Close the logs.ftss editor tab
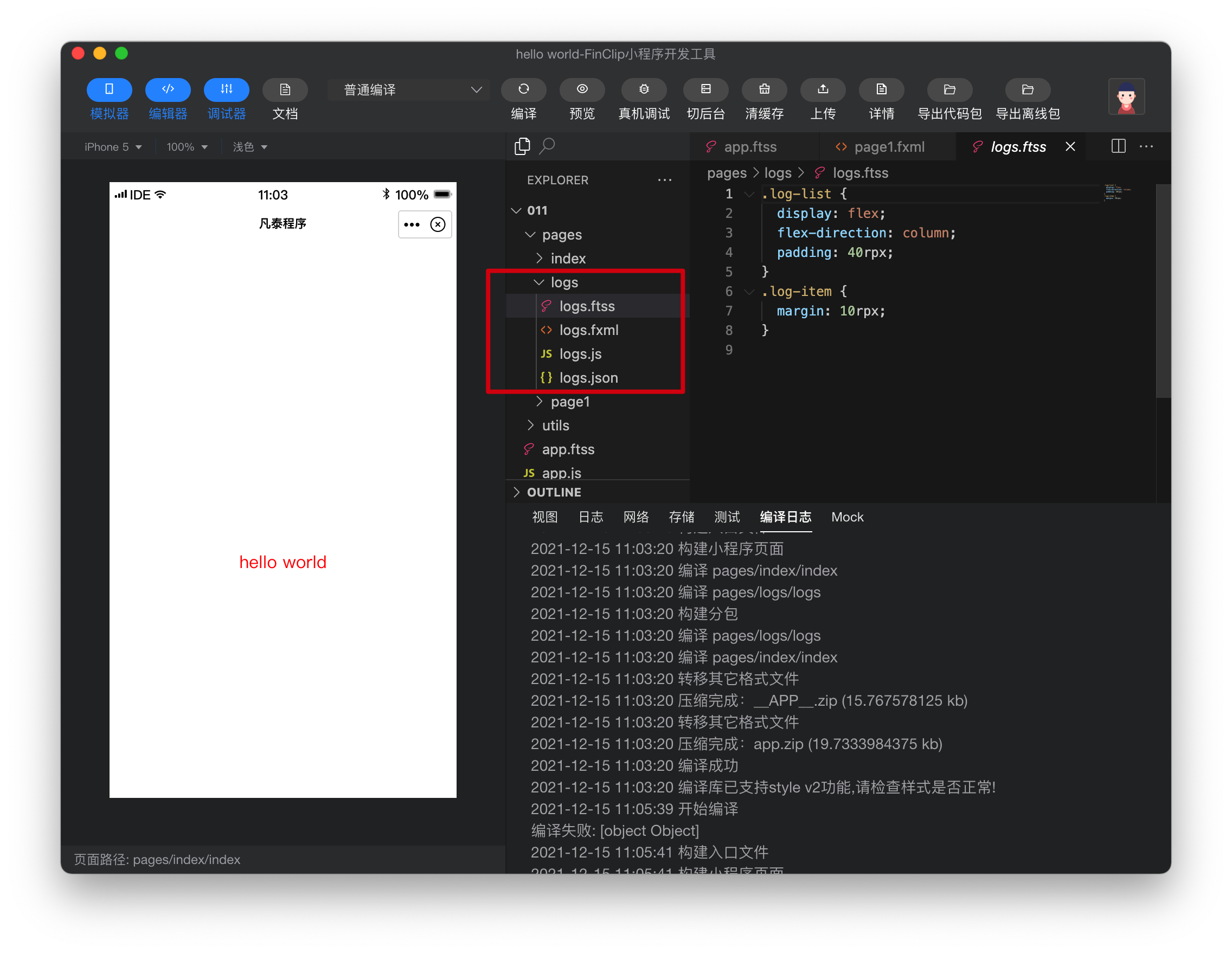This screenshot has width=1232, height=954. point(1070,146)
